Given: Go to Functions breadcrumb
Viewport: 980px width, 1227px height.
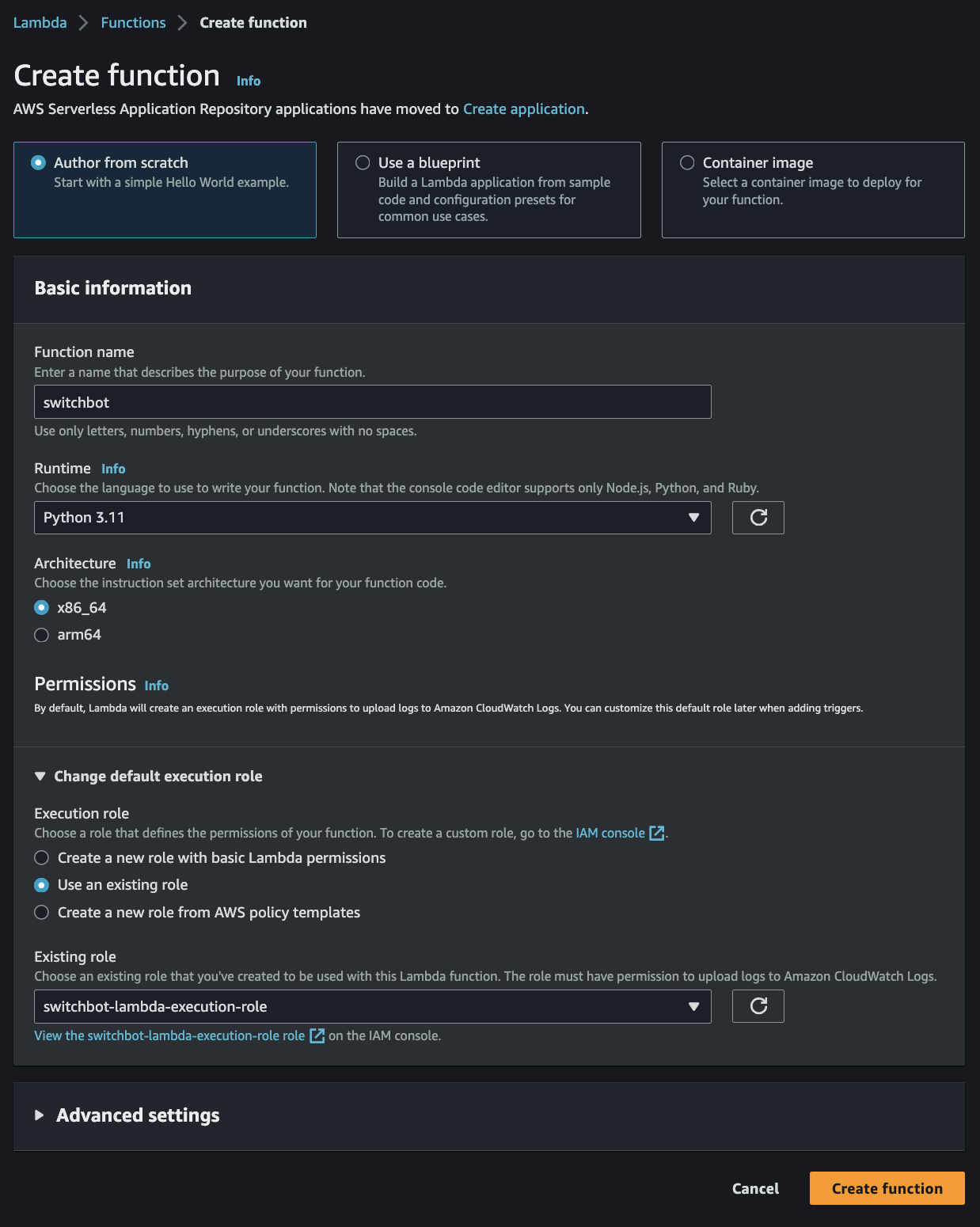Looking at the screenshot, I should (132, 22).
